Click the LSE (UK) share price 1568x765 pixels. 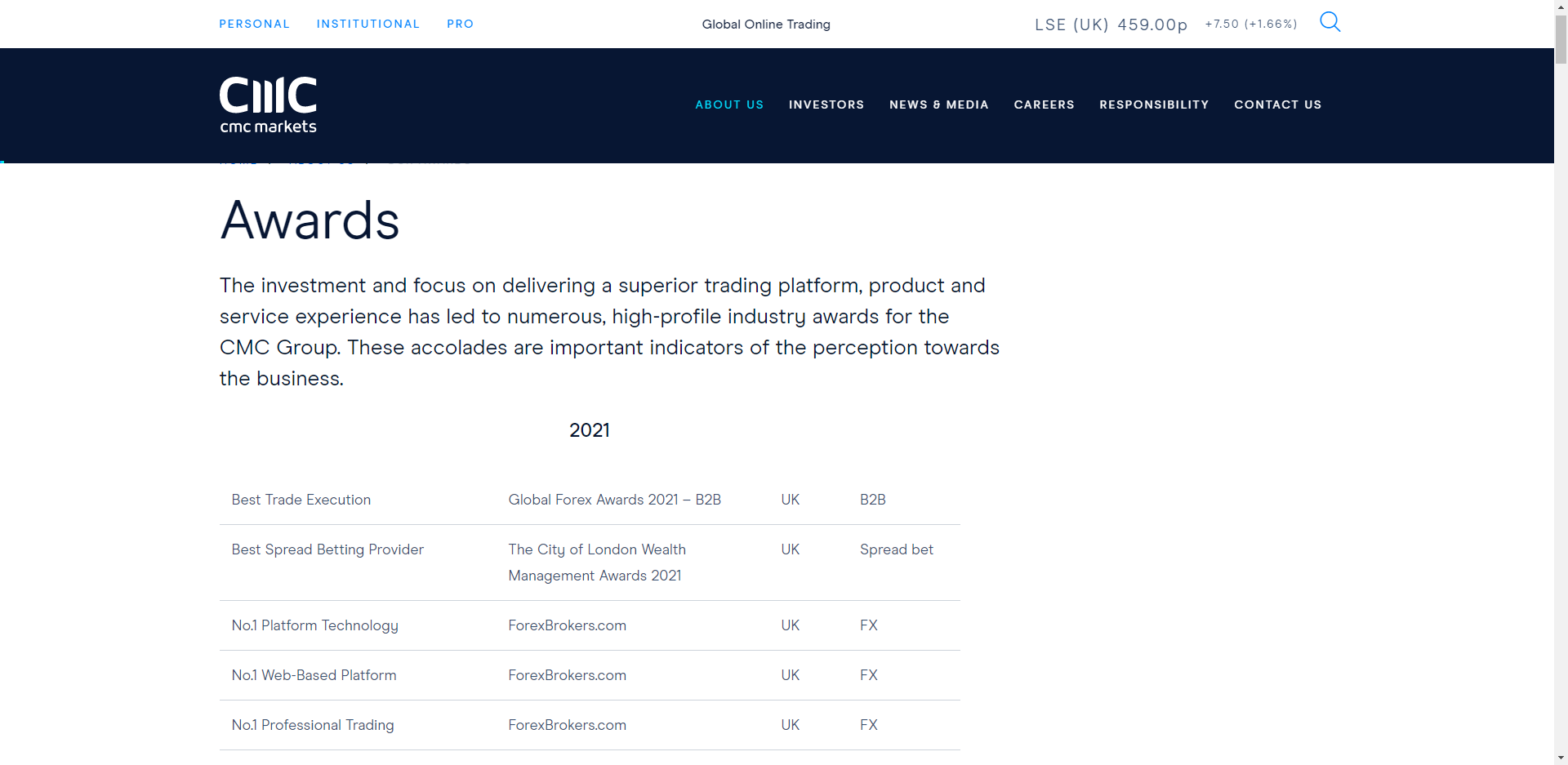(x=1111, y=24)
